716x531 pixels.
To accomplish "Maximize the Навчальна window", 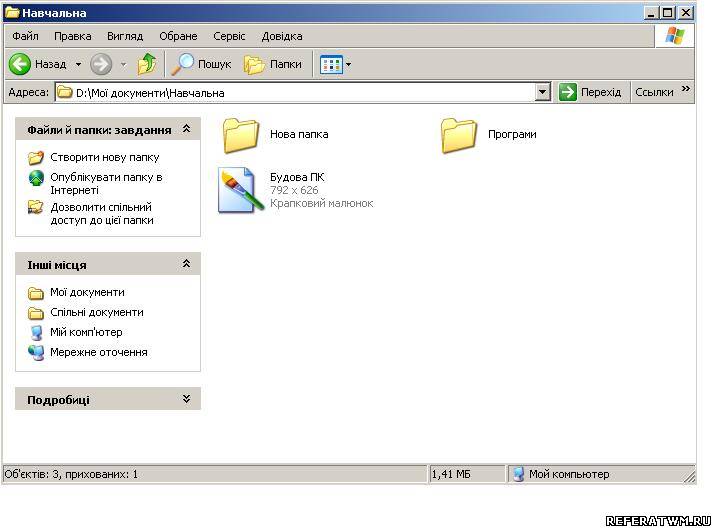I will 668,13.
